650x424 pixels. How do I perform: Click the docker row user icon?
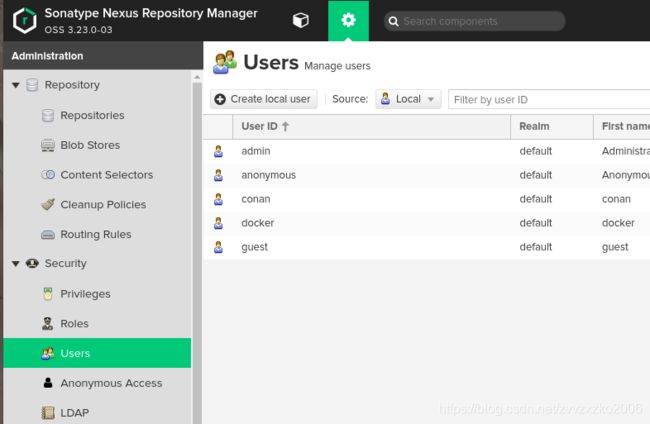coord(218,223)
